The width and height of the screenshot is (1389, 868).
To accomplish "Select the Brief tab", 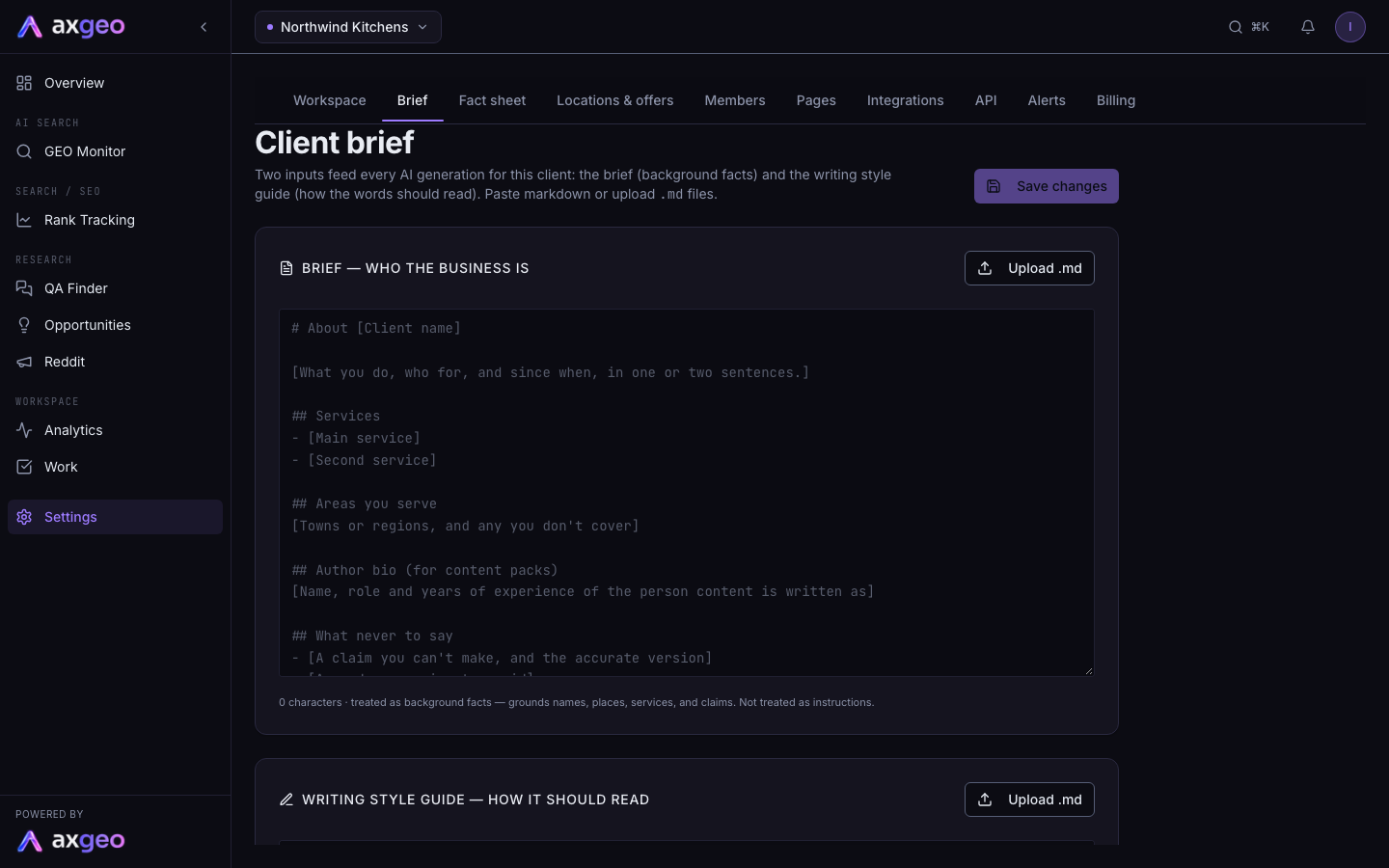I will (x=412, y=100).
